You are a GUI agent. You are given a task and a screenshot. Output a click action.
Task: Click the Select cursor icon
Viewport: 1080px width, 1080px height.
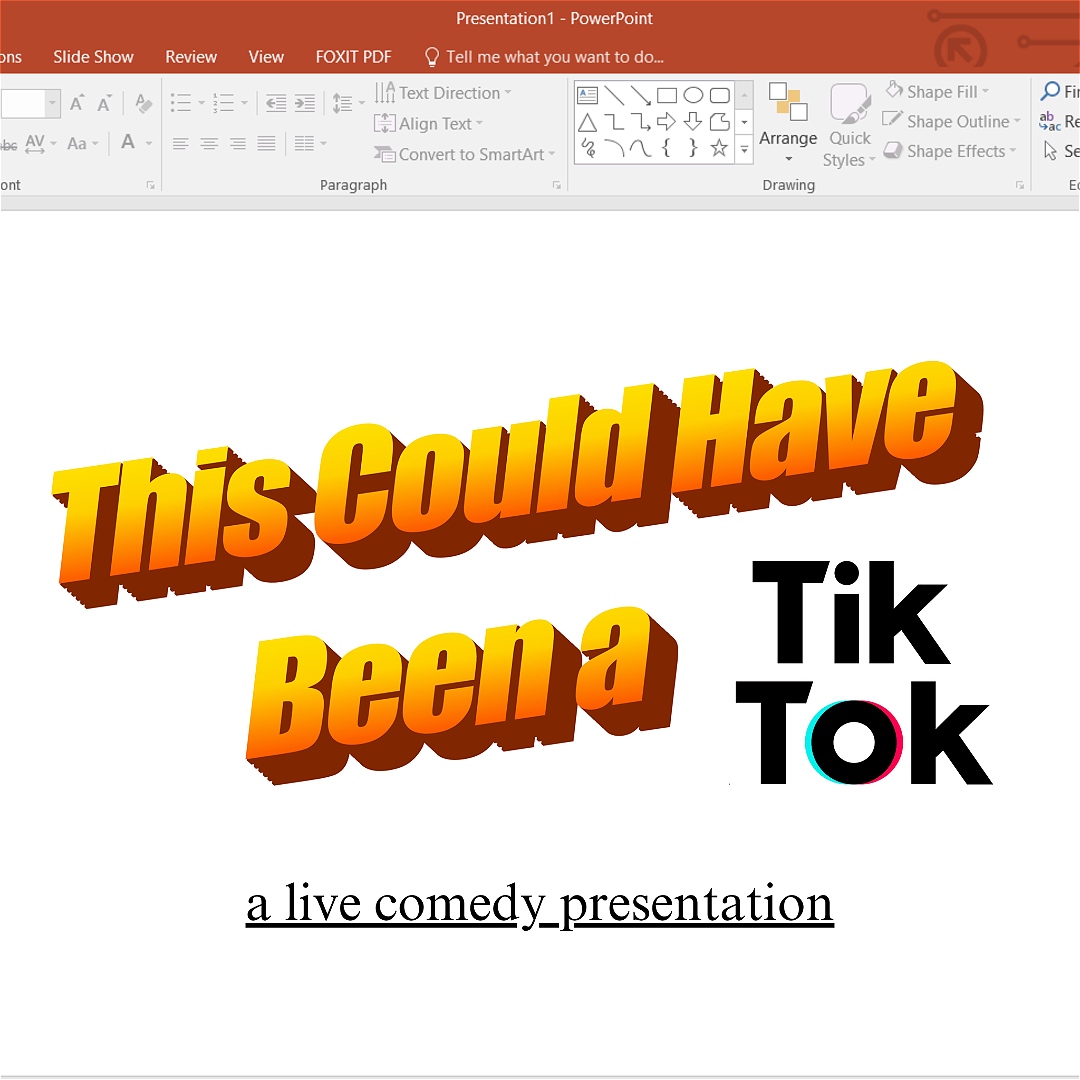[x=1050, y=150]
